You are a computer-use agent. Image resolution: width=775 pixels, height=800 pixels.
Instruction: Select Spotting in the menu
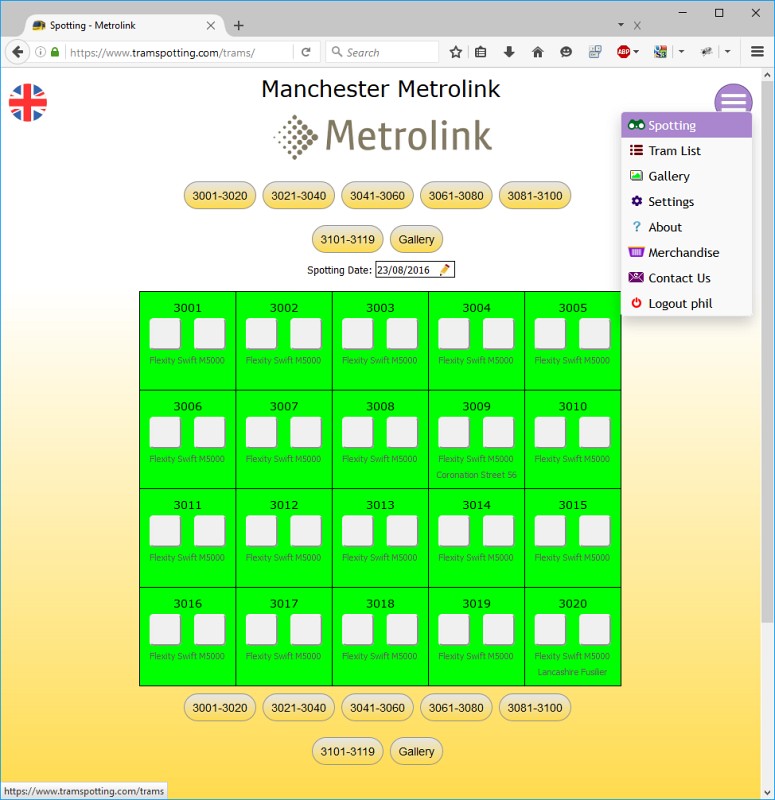point(686,125)
